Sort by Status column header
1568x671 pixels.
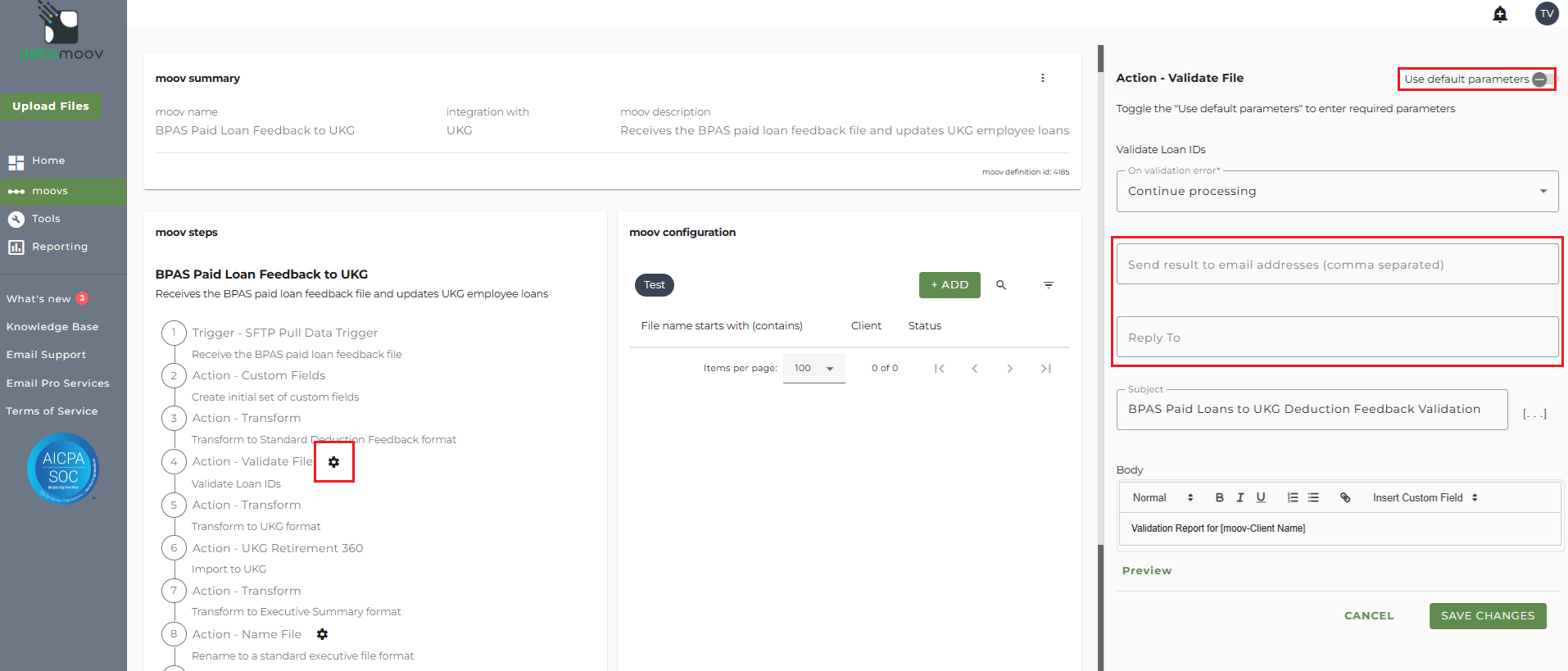tap(925, 326)
